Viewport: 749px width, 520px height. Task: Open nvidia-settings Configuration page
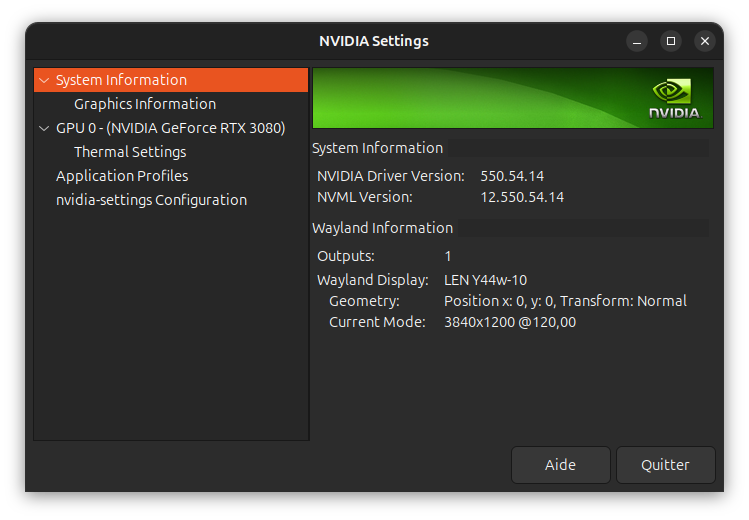coord(151,200)
